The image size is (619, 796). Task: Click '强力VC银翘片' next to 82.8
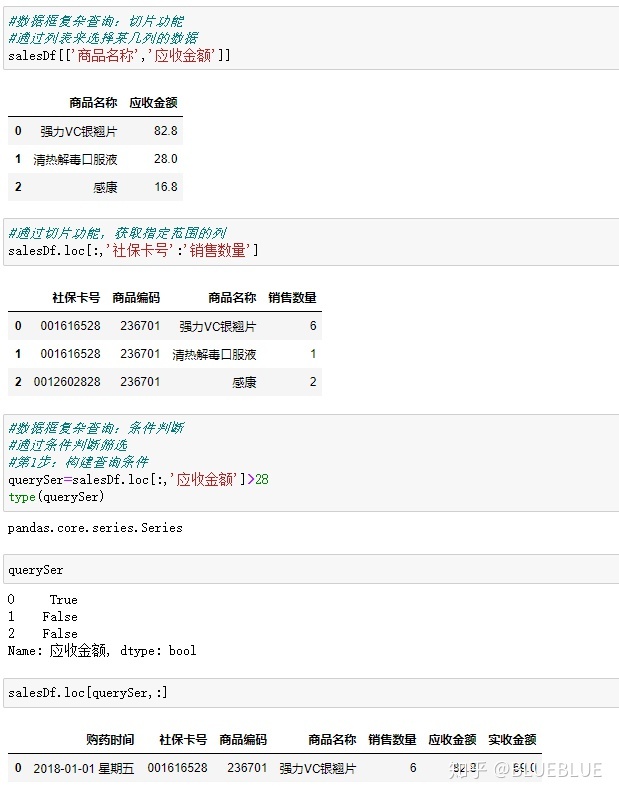tap(79, 131)
